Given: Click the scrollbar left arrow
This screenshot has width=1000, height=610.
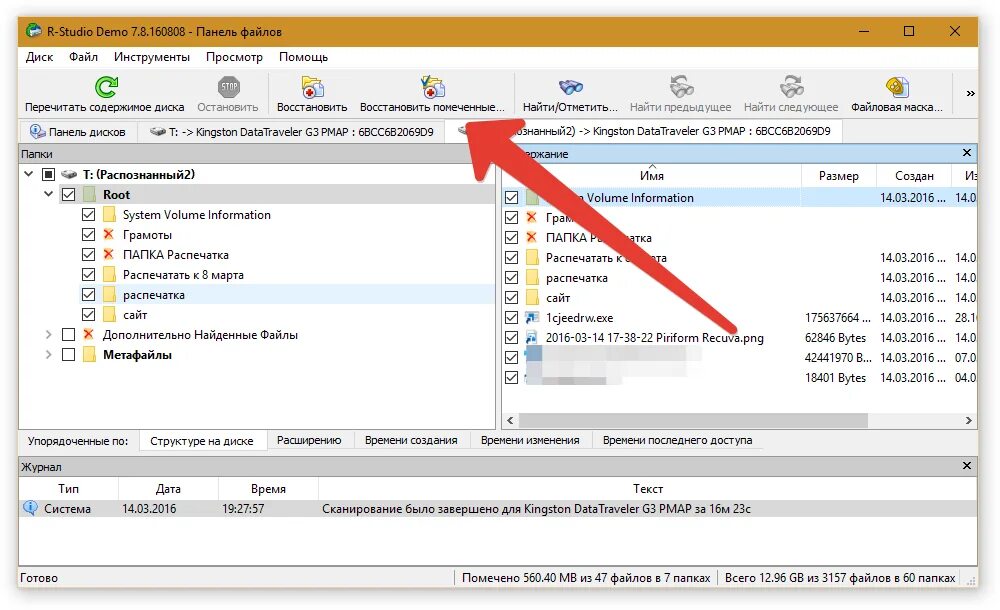Looking at the screenshot, I should 510,420.
